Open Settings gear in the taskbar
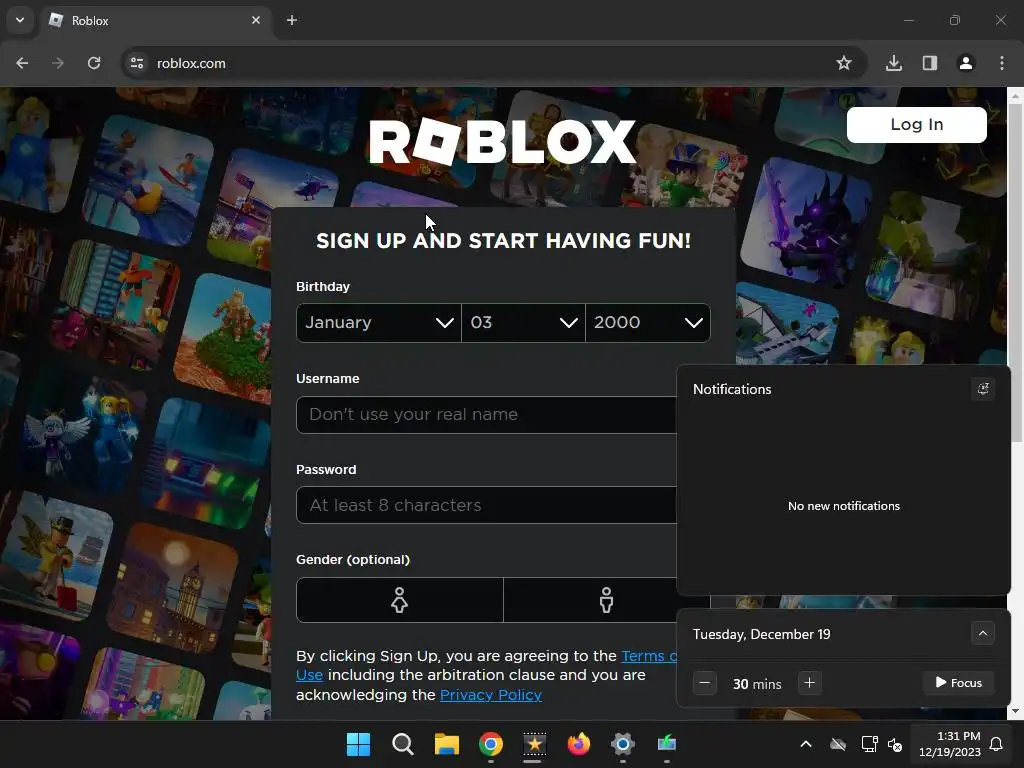Screen dimensions: 1024x768 (x=622, y=744)
